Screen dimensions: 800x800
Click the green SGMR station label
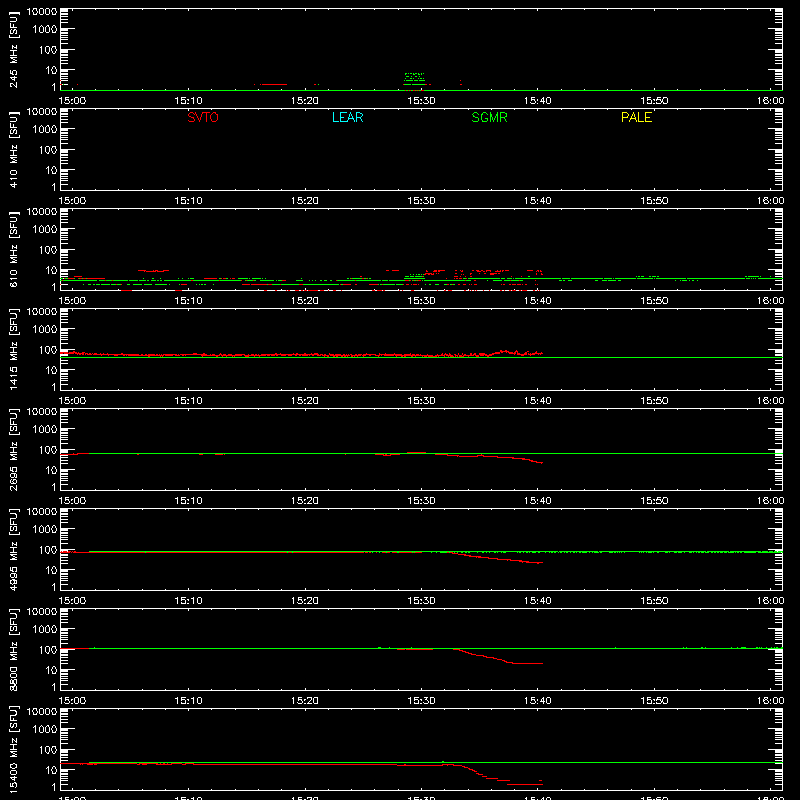click(489, 117)
